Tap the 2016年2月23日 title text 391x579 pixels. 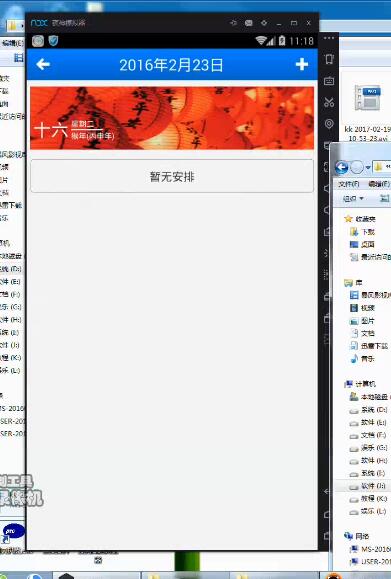coord(171,65)
